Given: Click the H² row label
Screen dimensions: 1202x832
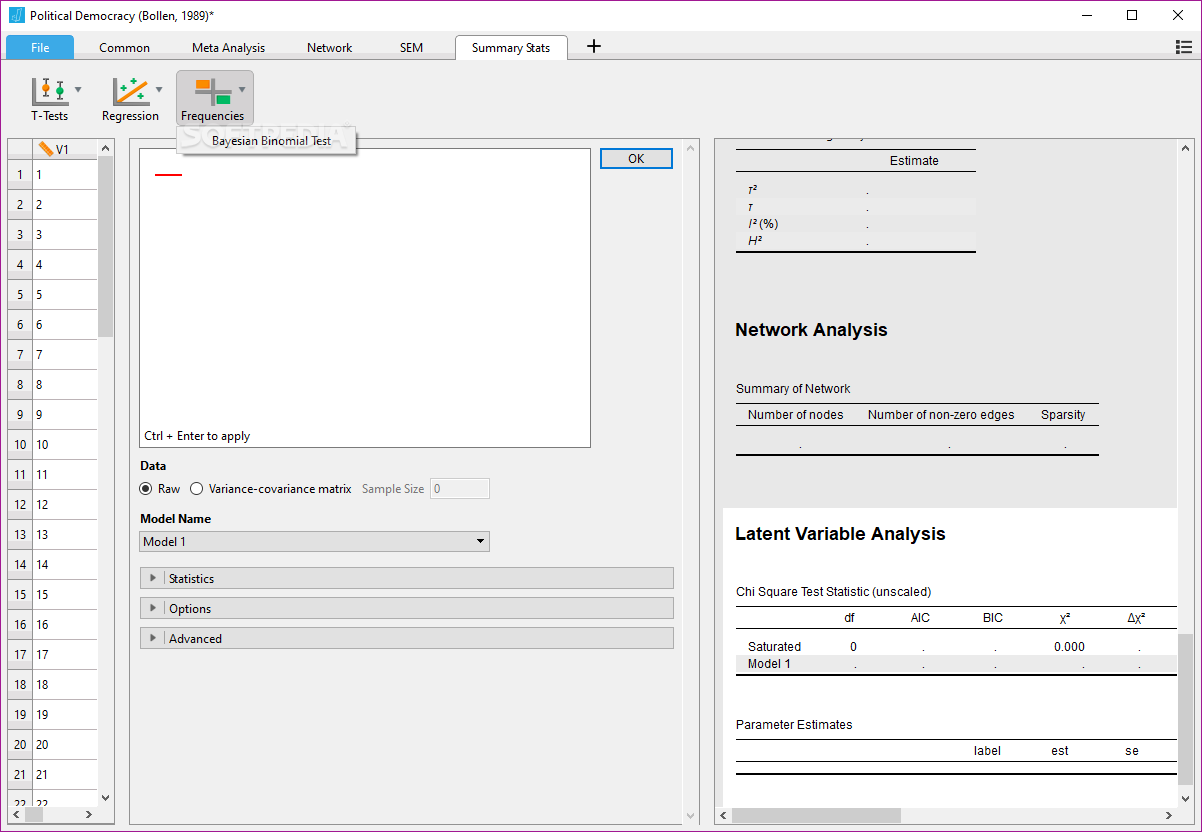Looking at the screenshot, I should (x=754, y=241).
